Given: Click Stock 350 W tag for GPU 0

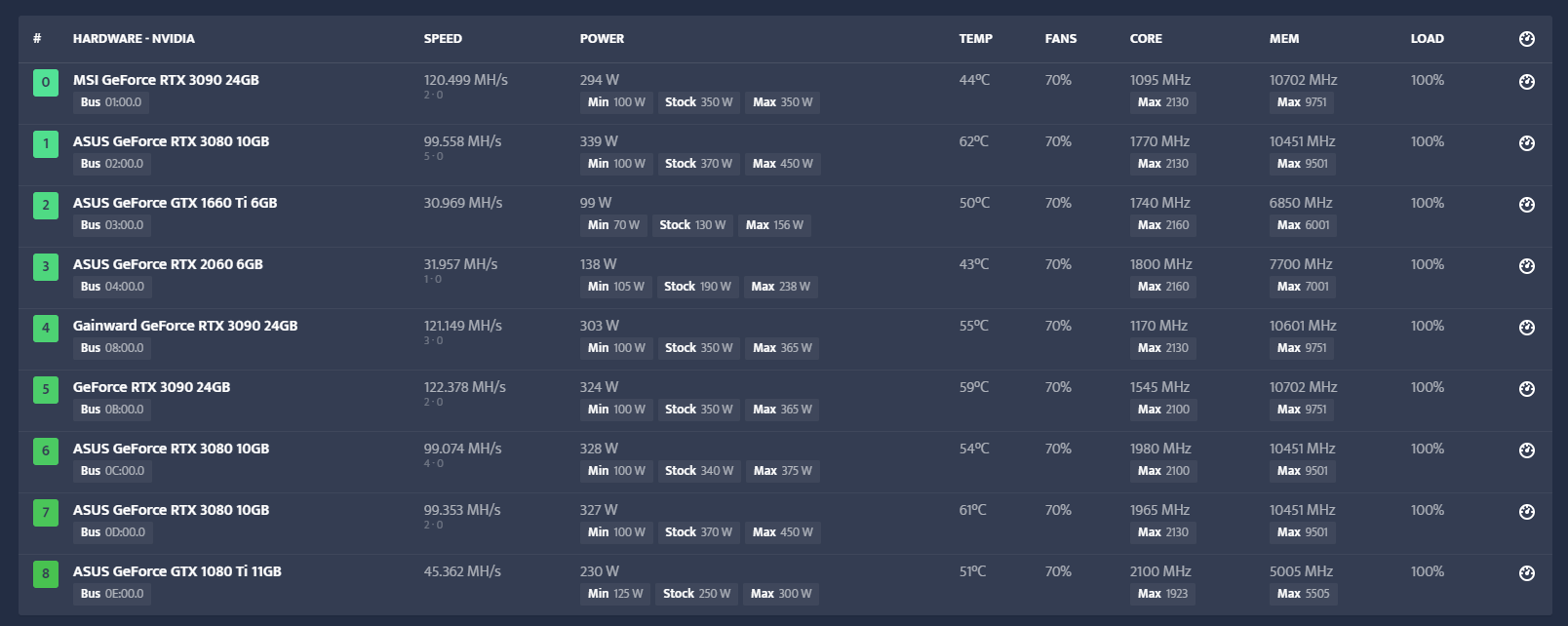Looking at the screenshot, I should coord(698,102).
